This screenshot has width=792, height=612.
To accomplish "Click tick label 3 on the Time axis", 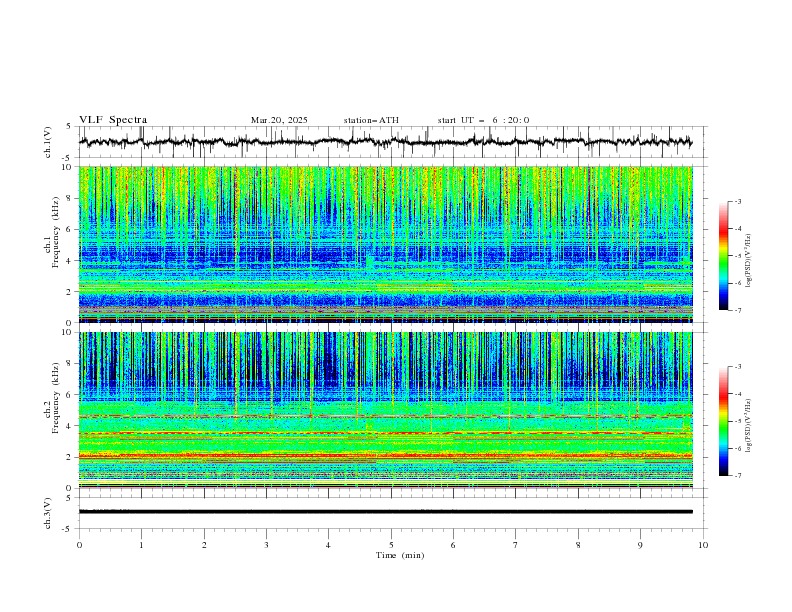I will pos(266,545).
